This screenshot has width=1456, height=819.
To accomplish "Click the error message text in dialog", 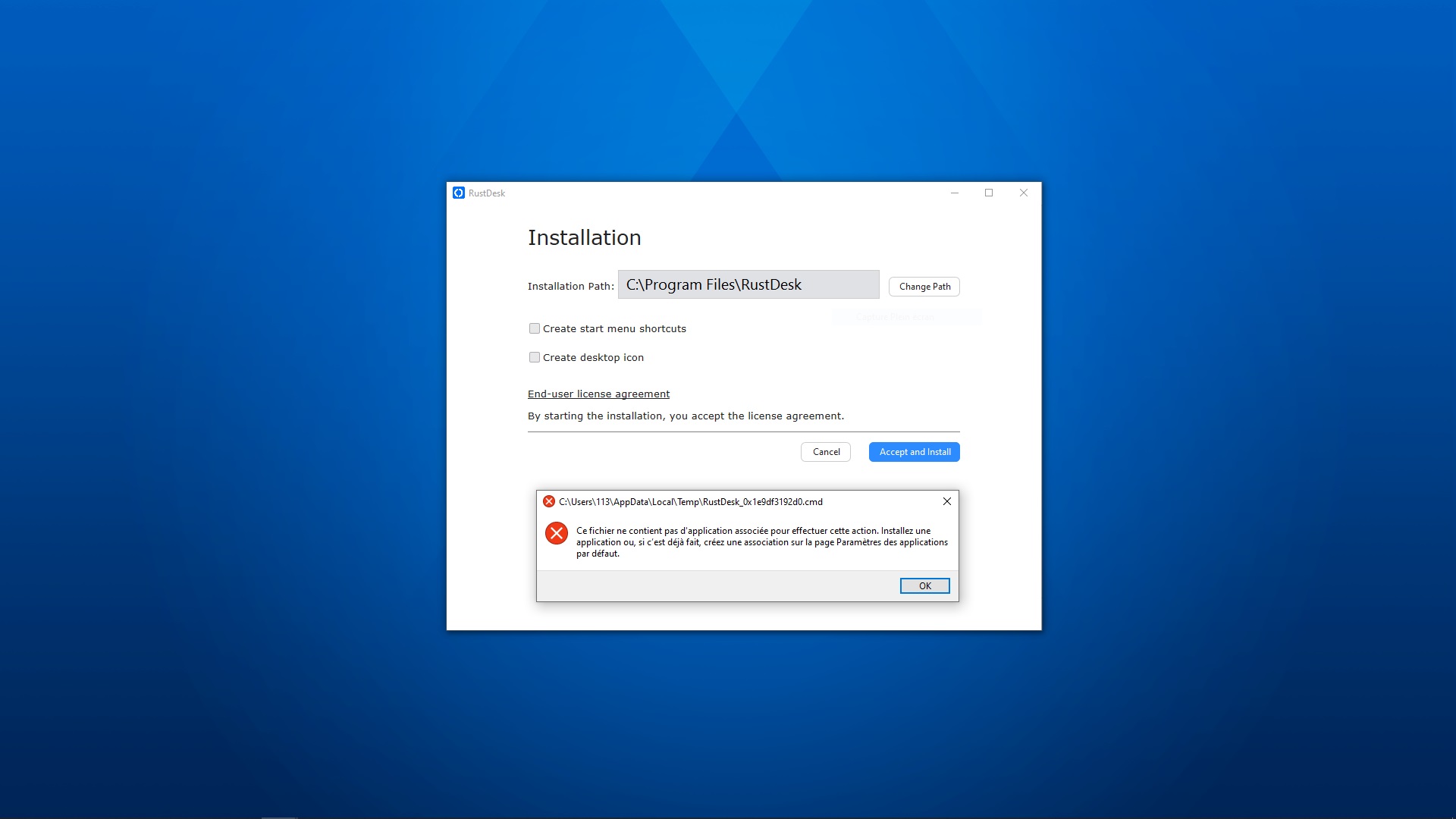I will tap(762, 542).
